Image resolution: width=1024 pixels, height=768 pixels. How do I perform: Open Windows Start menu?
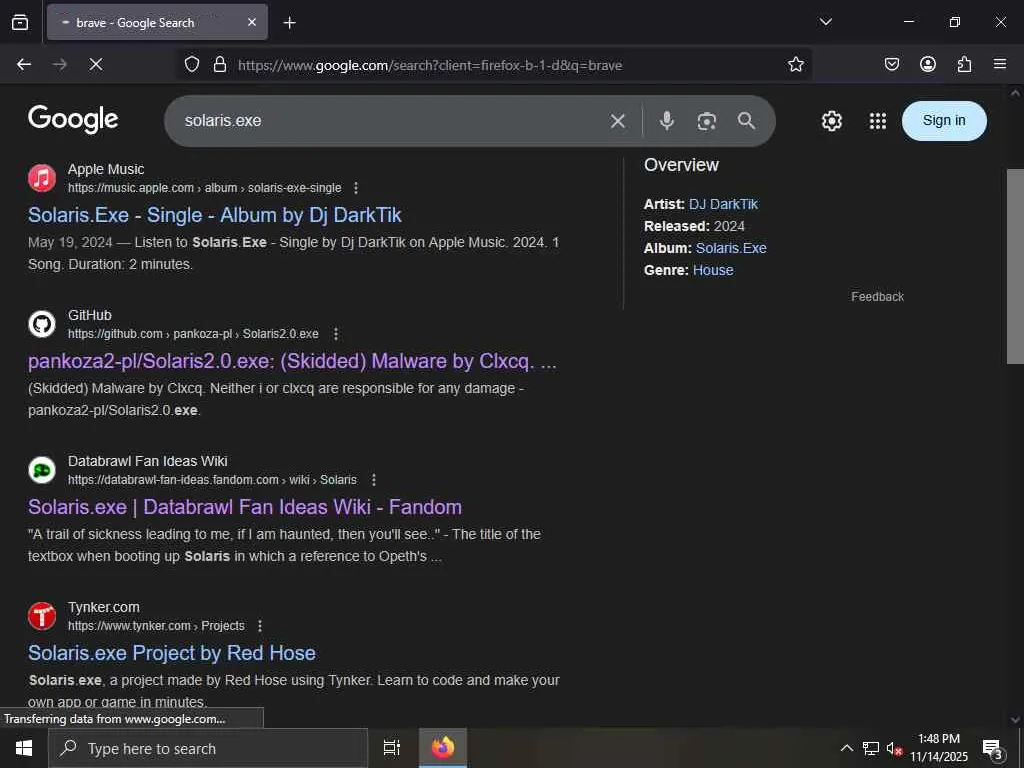tap(24, 748)
